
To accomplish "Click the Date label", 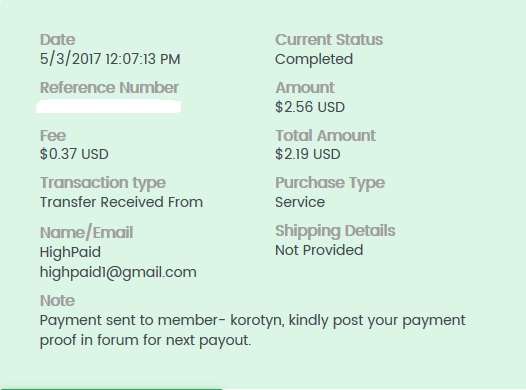I will click(x=57, y=40).
